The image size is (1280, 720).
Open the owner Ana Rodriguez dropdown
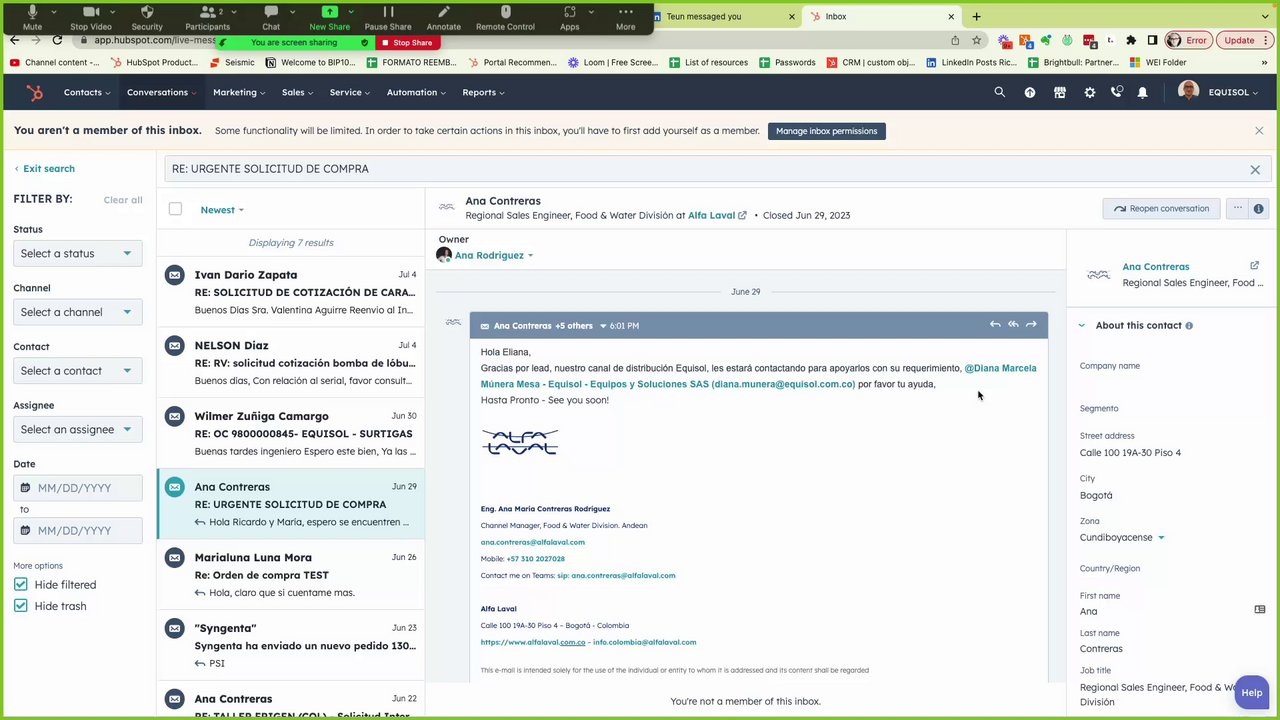pyautogui.click(x=494, y=255)
